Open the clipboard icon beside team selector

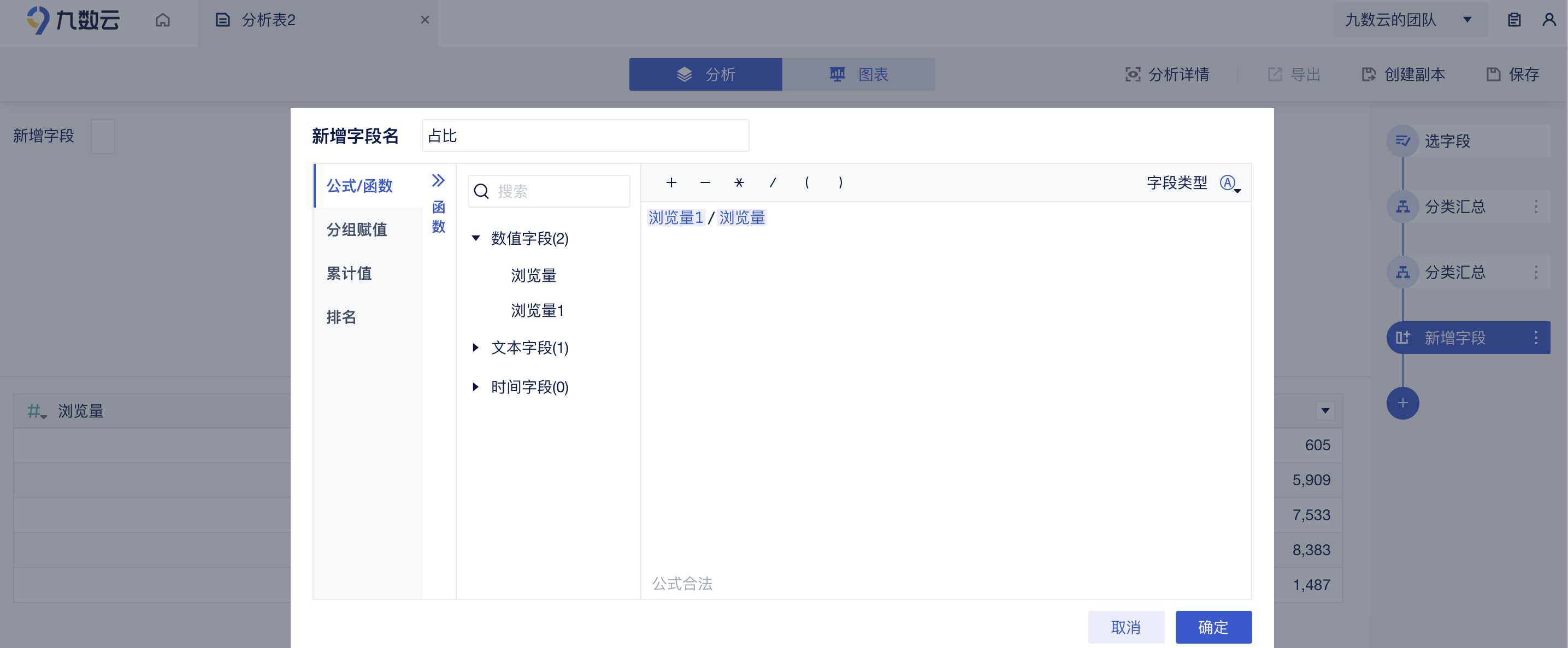click(x=1514, y=20)
